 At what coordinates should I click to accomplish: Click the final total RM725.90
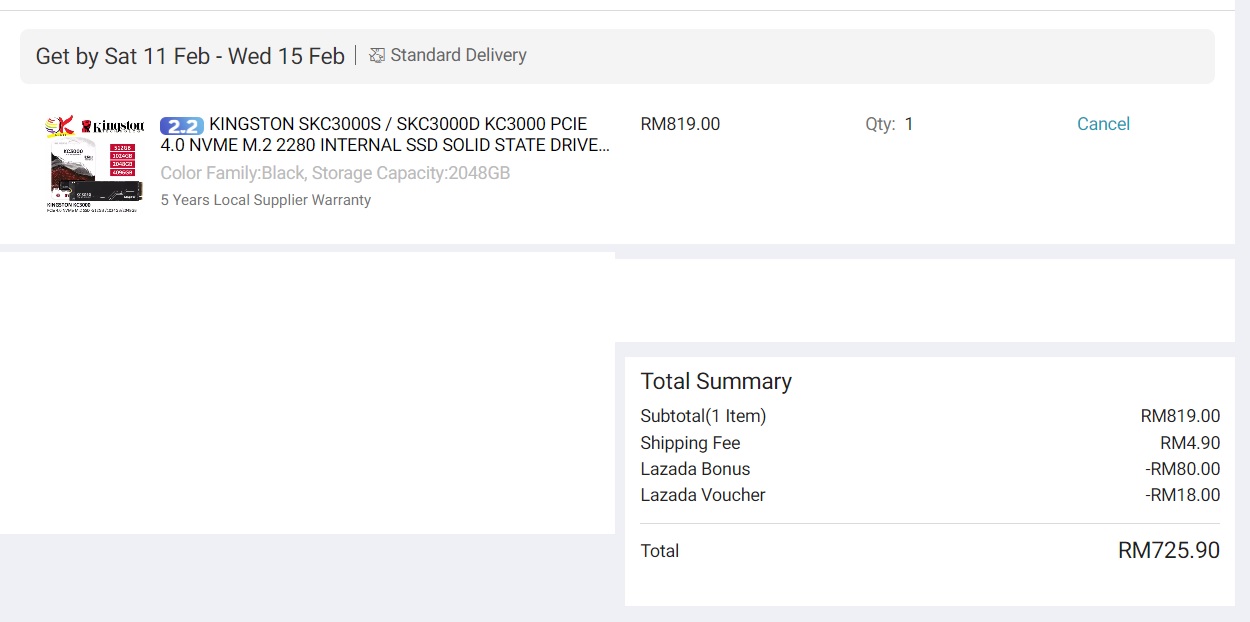tap(1169, 550)
